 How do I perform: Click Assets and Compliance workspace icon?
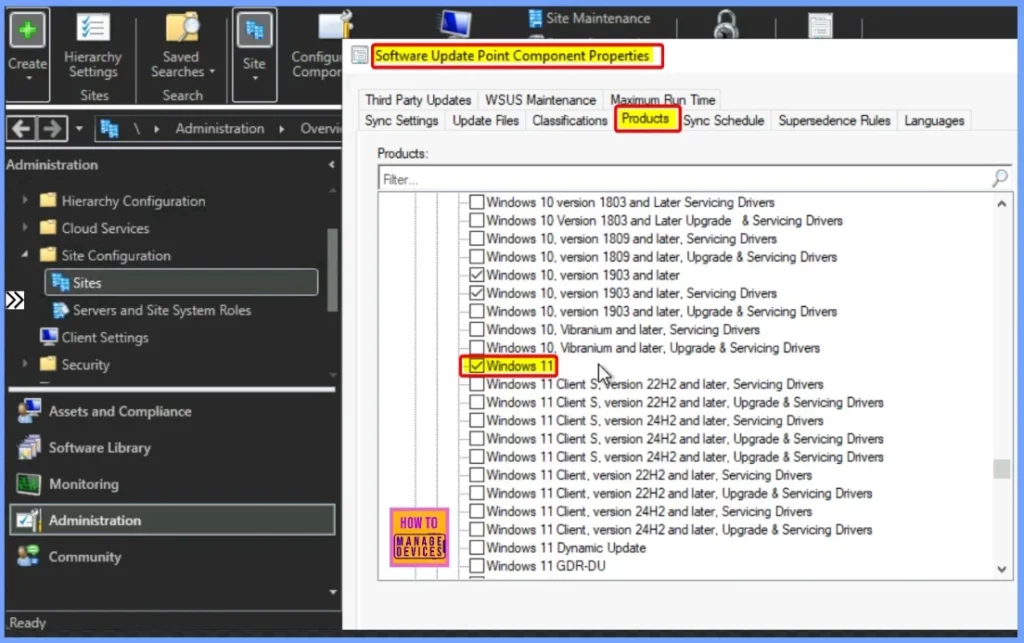coord(29,411)
